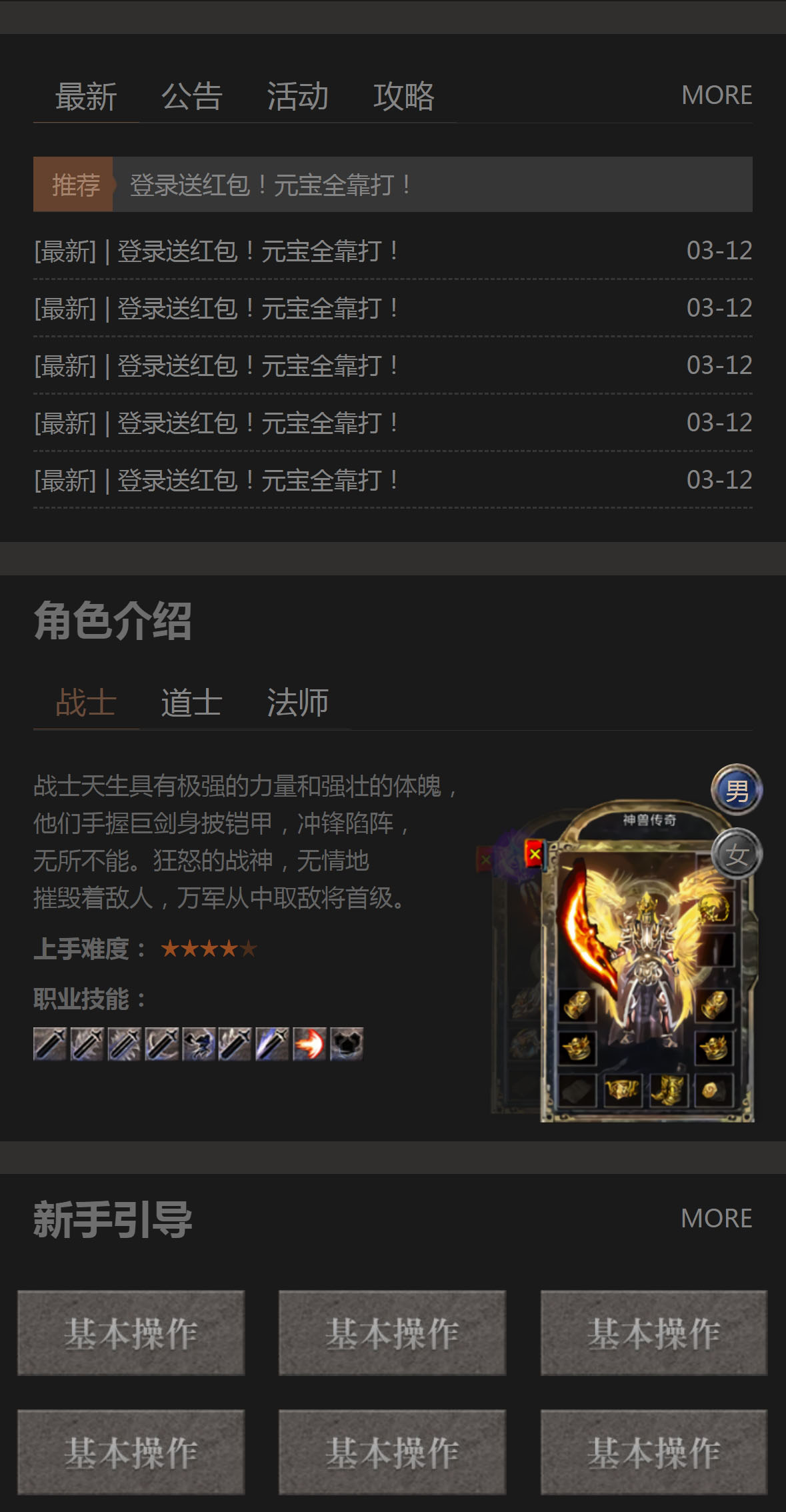The height and width of the screenshot is (1512, 786).
Task: Open the 最新 news tab
Action: pos(86,97)
